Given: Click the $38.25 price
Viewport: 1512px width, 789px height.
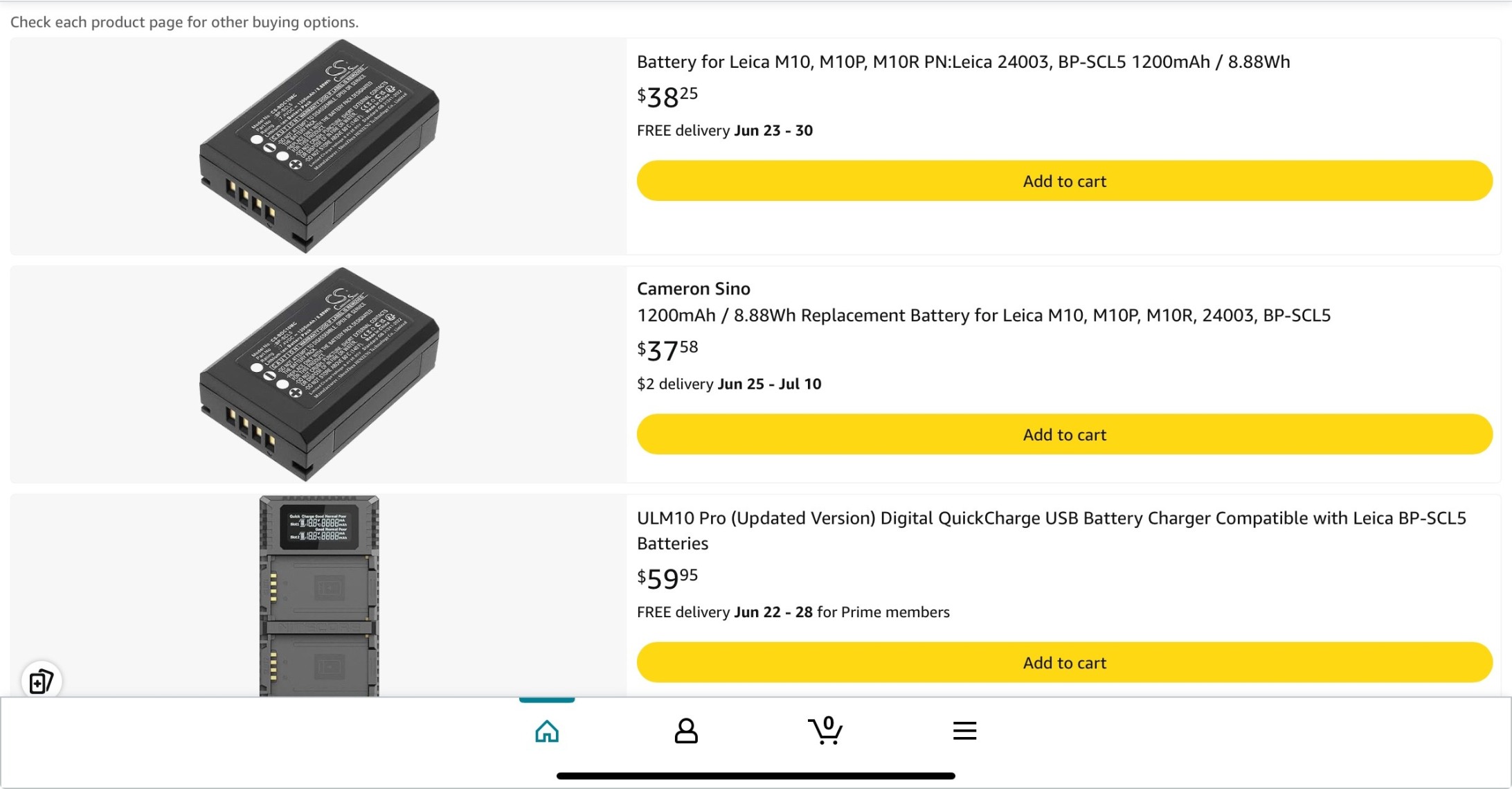Looking at the screenshot, I should point(667,97).
